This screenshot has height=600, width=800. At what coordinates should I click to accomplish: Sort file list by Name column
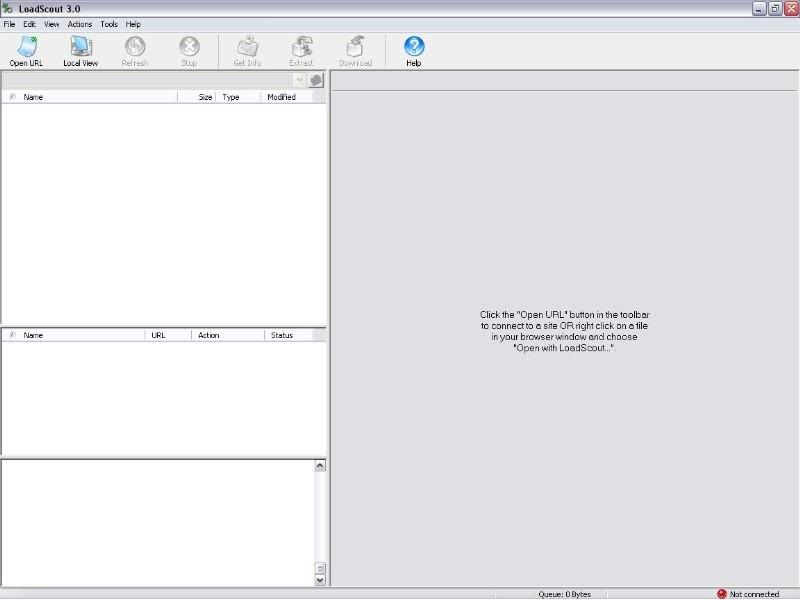(99, 97)
